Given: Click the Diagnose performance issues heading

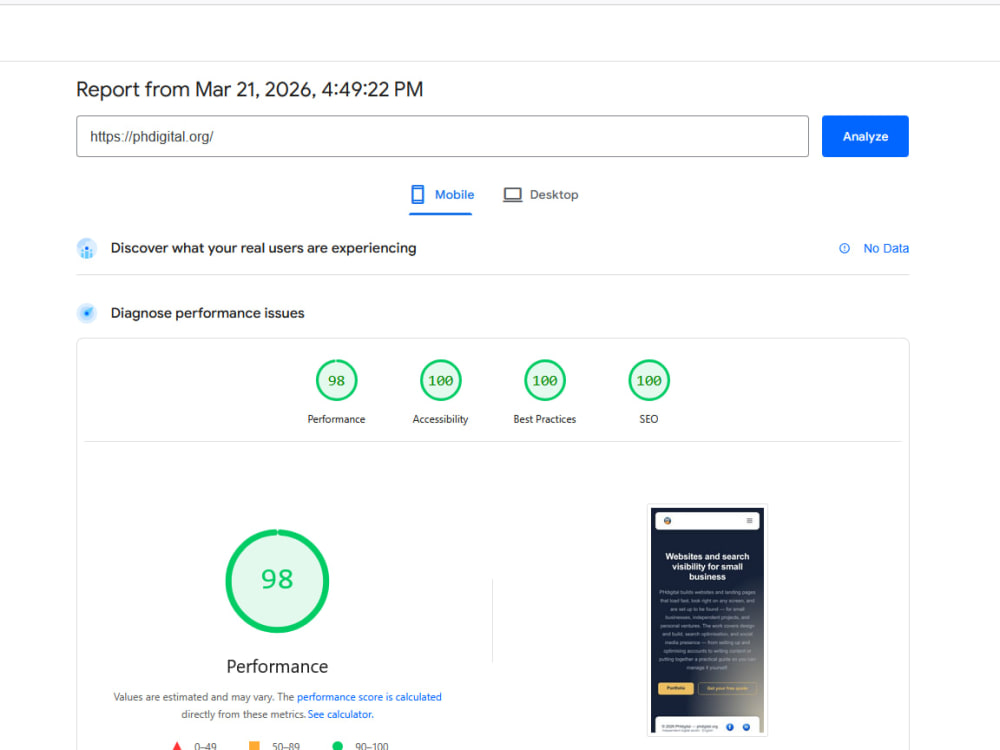Looking at the screenshot, I should click(x=207, y=313).
